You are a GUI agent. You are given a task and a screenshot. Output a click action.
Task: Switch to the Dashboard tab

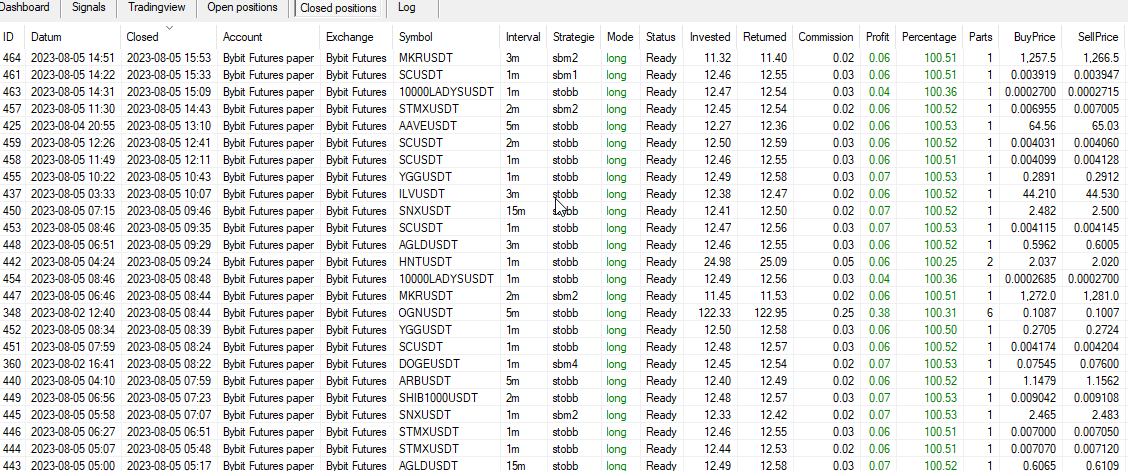[25, 7]
